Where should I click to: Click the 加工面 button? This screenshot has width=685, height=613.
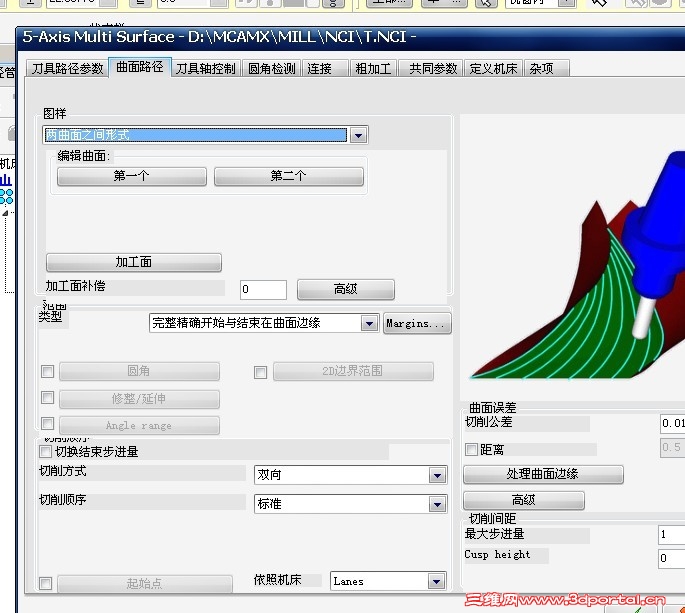click(x=134, y=262)
